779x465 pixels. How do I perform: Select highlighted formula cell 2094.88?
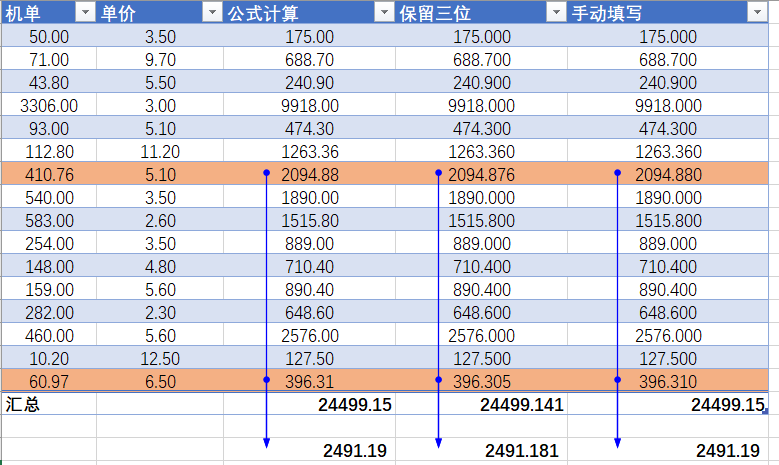coord(310,174)
